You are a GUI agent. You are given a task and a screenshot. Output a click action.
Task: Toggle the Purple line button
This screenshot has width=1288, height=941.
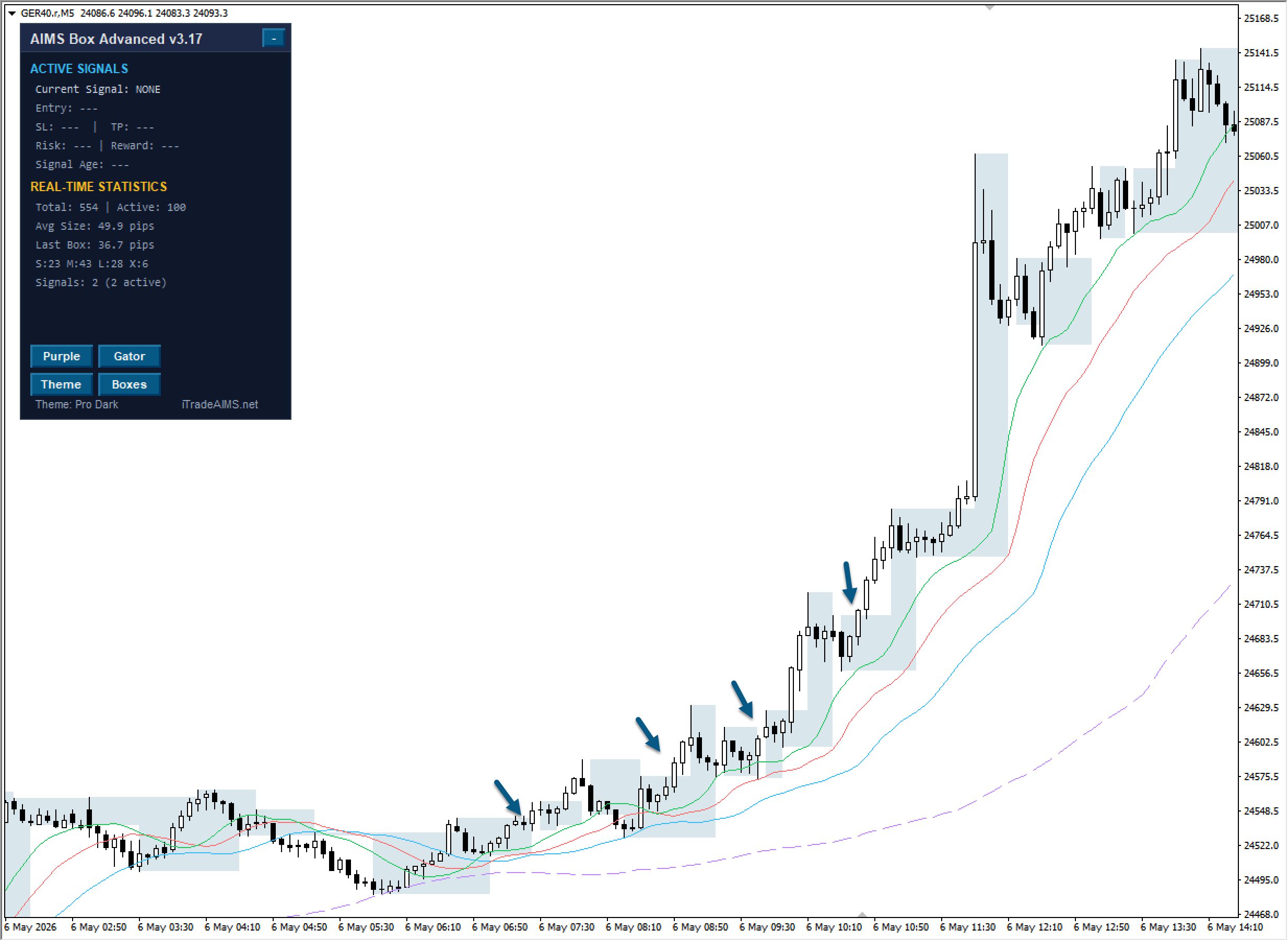[62, 357]
